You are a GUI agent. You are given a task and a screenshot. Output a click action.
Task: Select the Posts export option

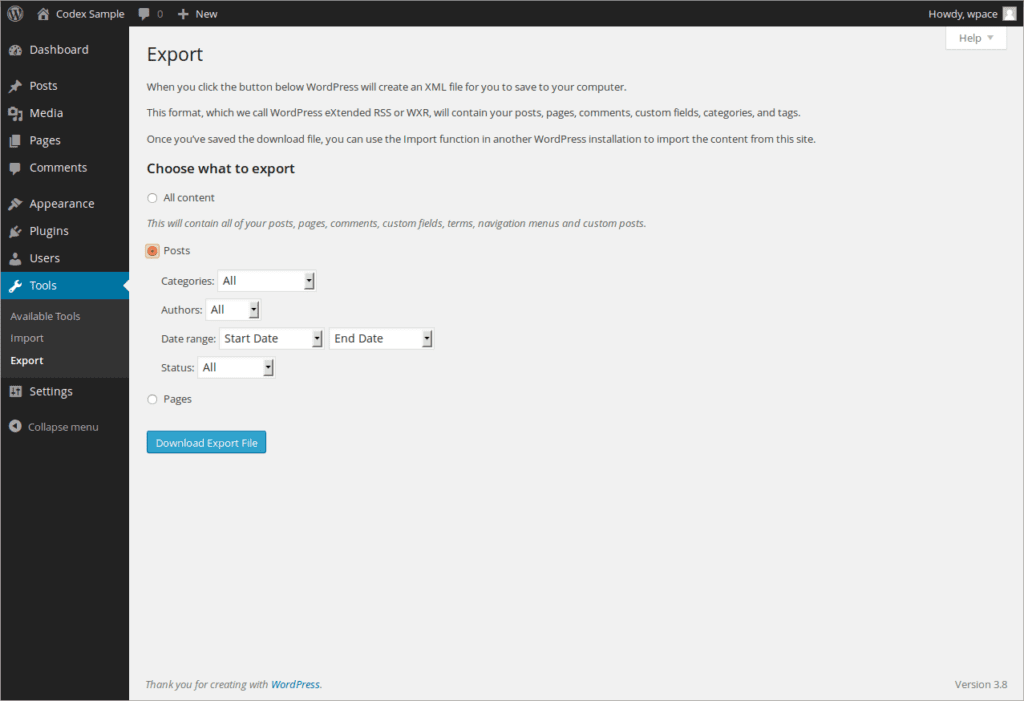152,251
